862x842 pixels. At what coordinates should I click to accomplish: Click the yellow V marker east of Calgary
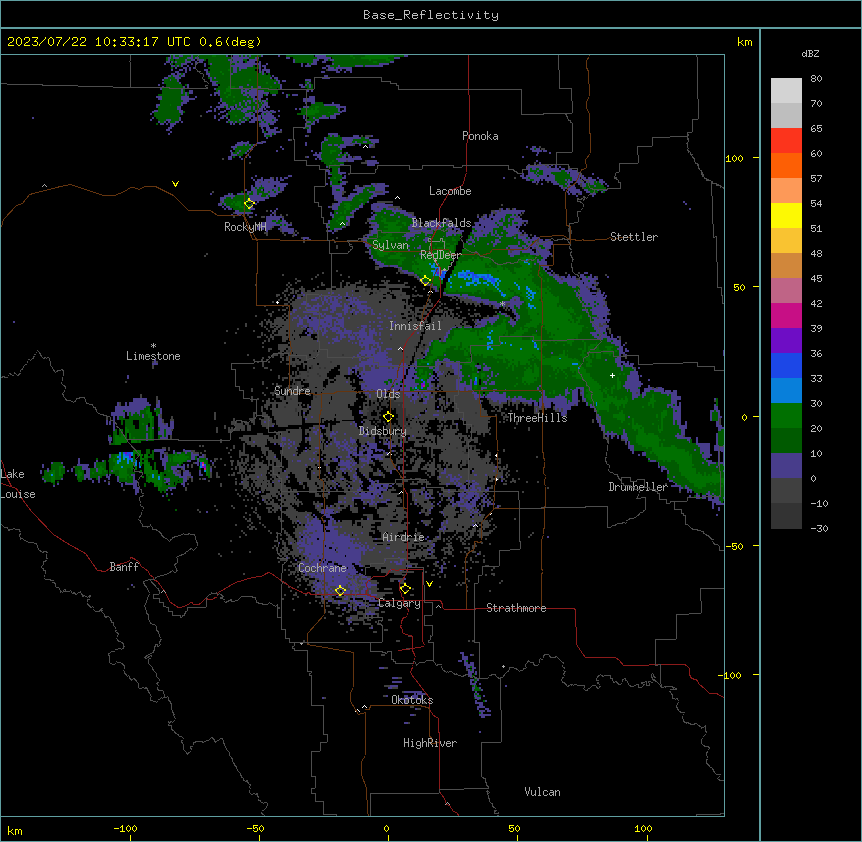(429, 584)
